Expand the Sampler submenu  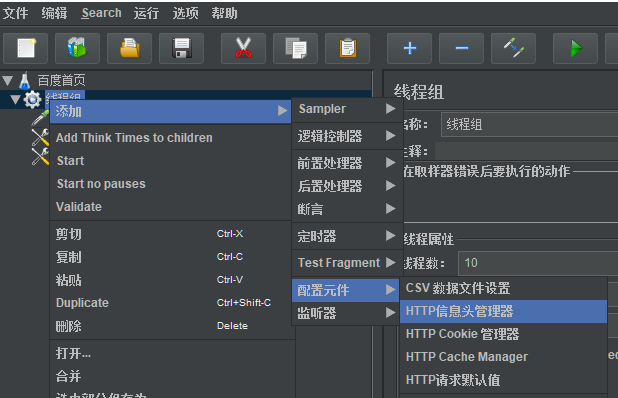347,109
